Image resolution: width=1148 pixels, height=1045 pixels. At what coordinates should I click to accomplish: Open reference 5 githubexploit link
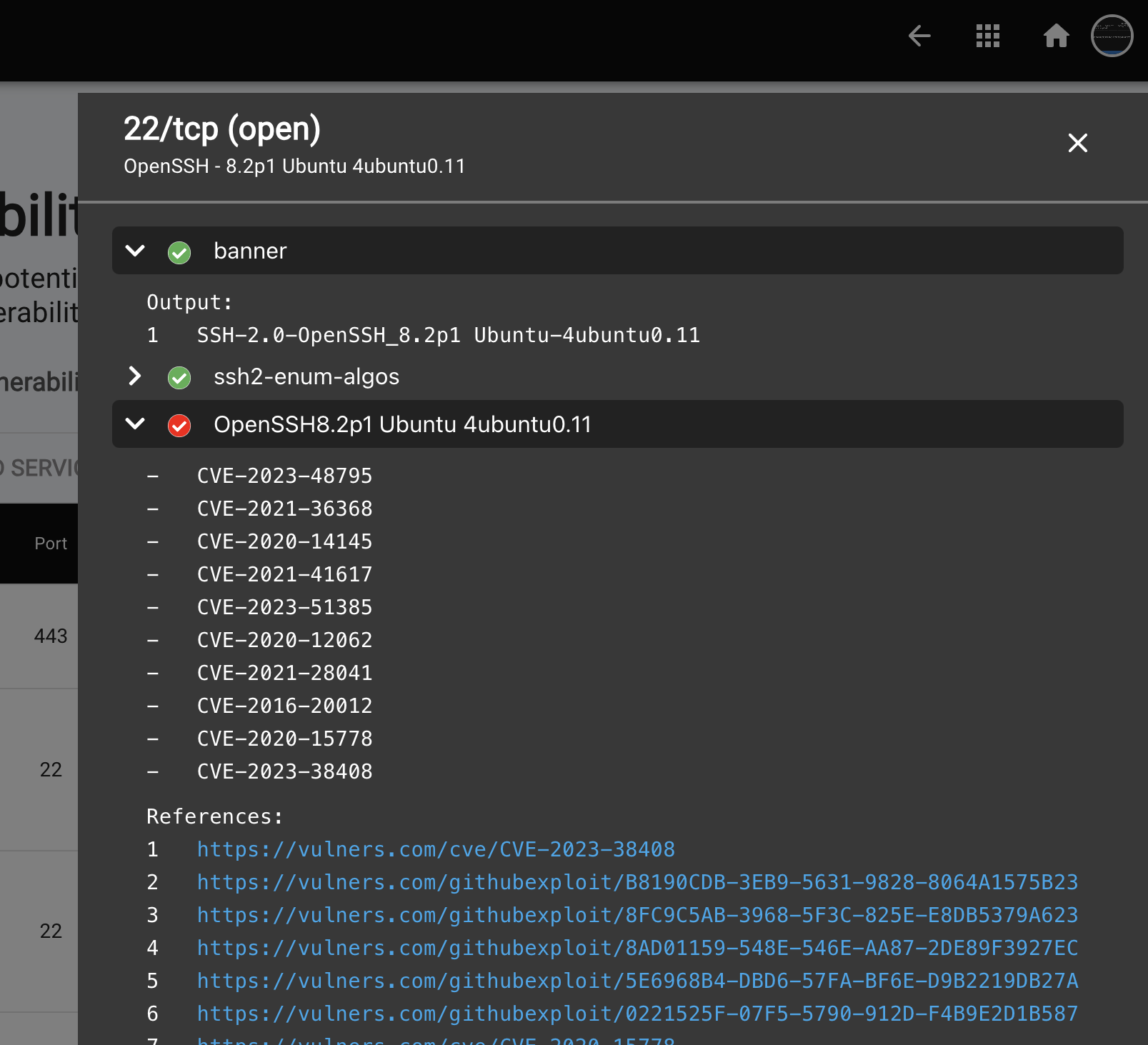click(x=638, y=981)
